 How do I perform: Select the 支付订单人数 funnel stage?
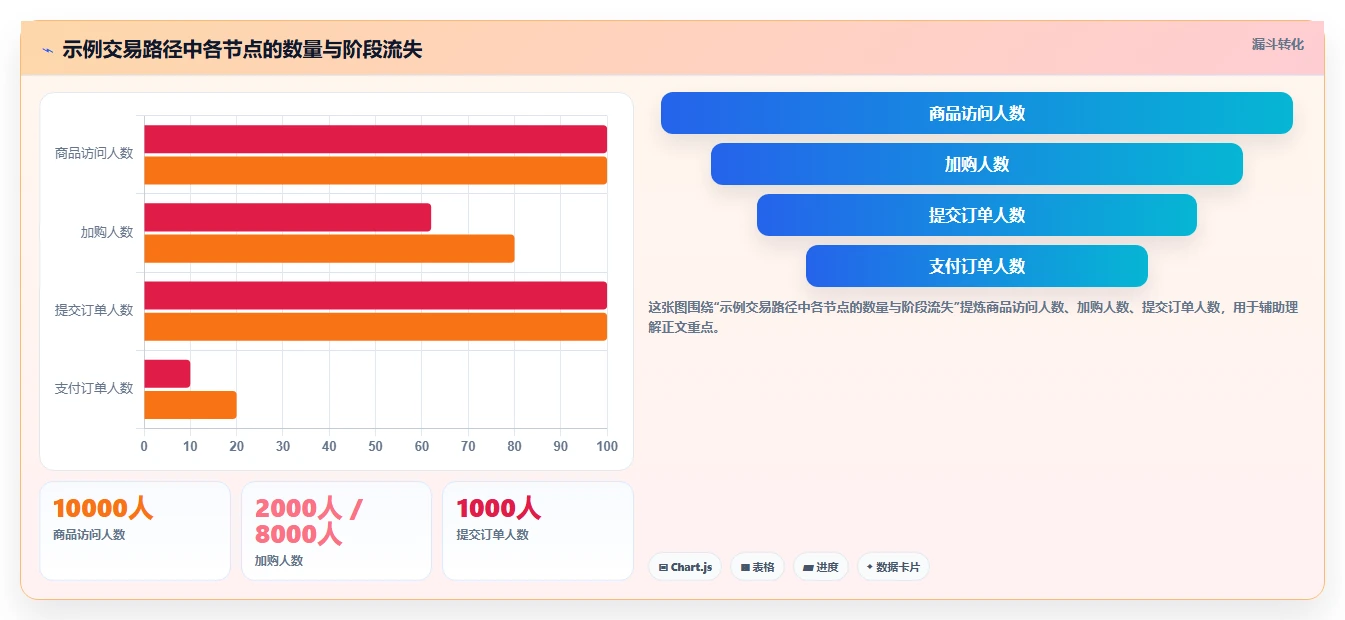click(x=976, y=266)
